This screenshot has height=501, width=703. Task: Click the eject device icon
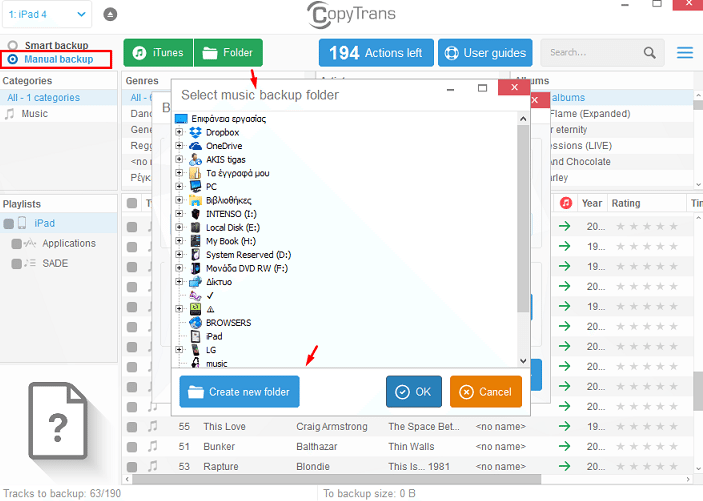point(110,14)
